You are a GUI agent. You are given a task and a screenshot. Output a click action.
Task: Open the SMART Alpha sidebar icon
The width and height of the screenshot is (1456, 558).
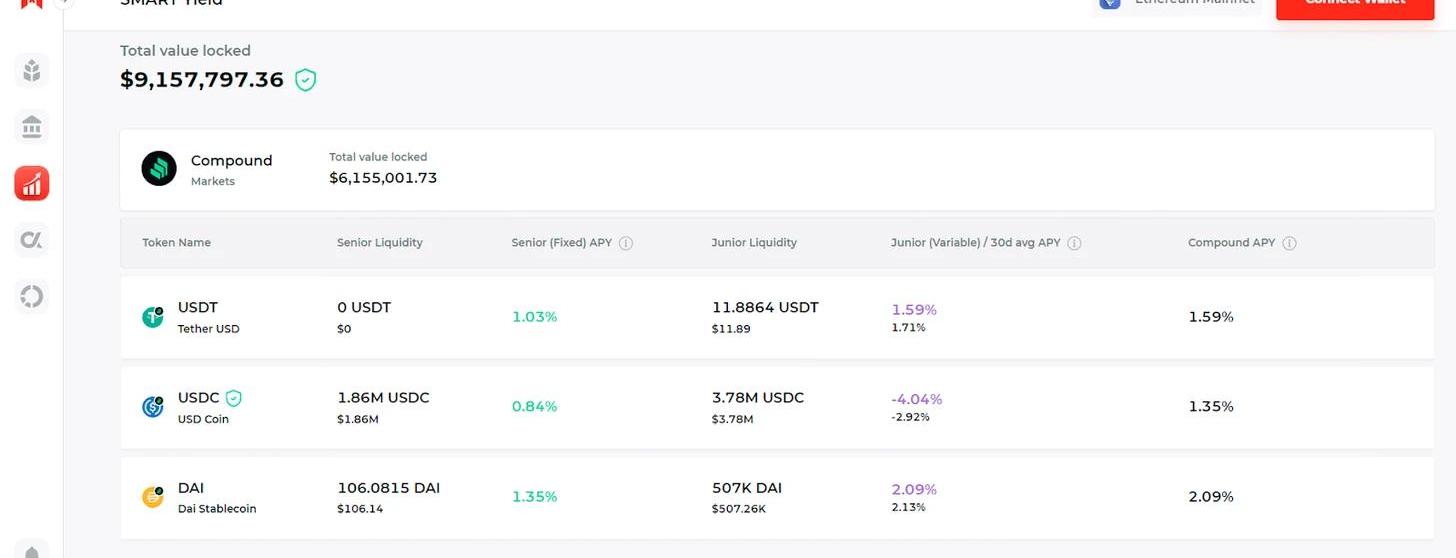[x=32, y=240]
